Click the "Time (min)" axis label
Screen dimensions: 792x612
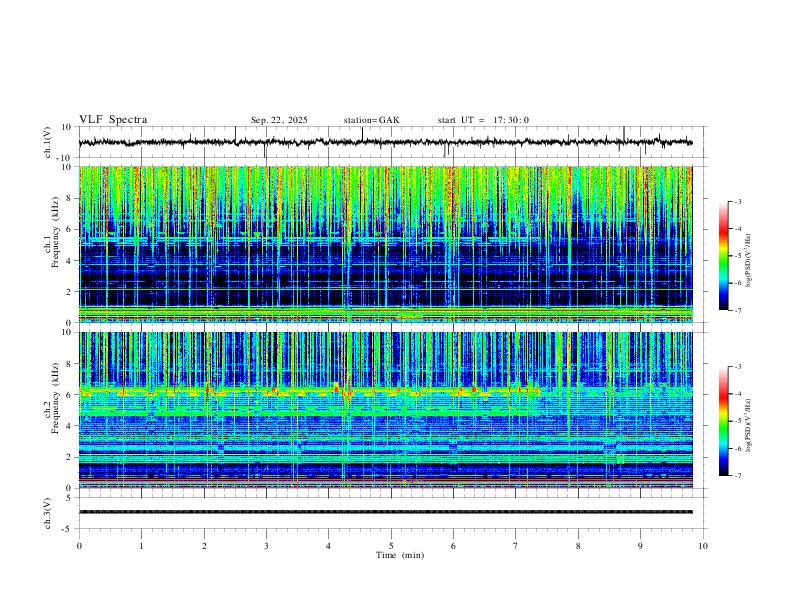[x=400, y=555]
